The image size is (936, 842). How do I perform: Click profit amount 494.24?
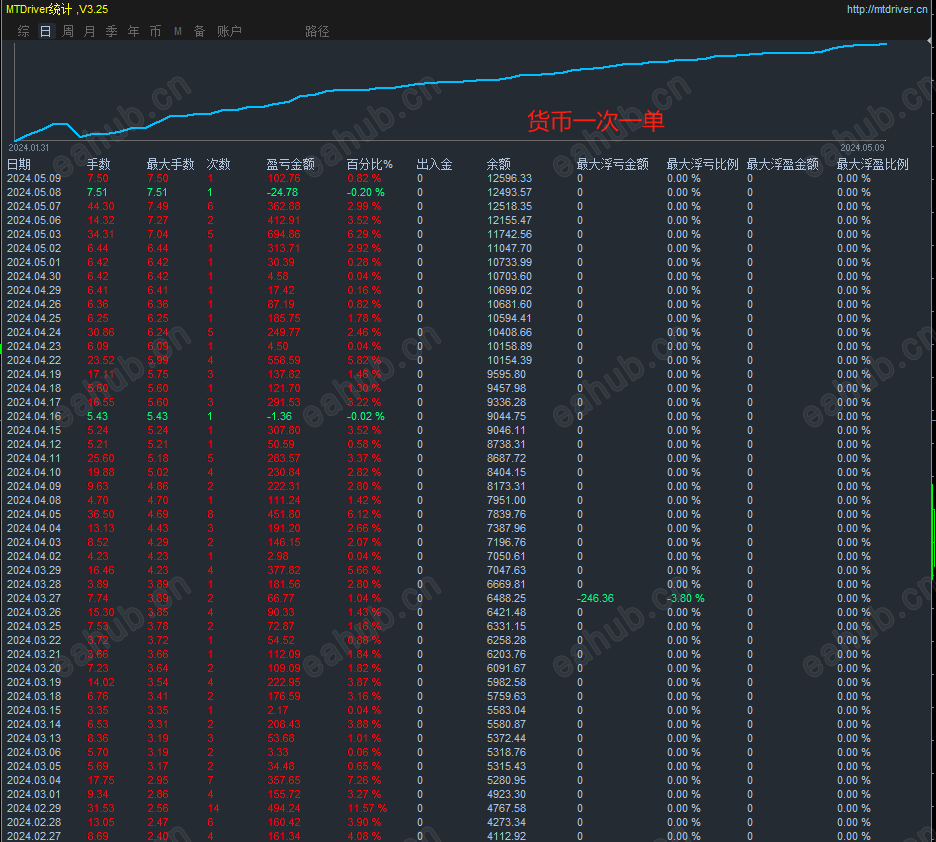pos(284,809)
